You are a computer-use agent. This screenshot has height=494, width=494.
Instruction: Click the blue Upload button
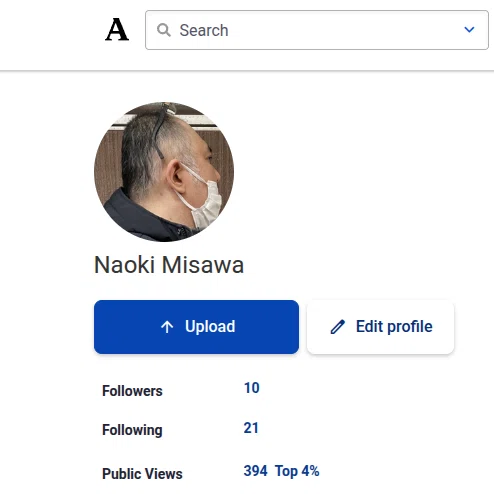[196, 327]
